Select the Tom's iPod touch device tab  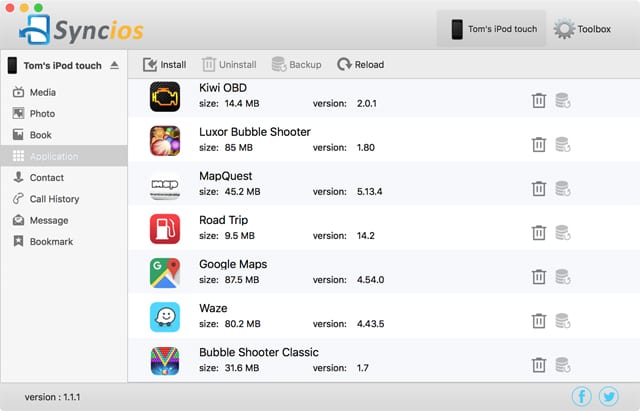coord(492,29)
